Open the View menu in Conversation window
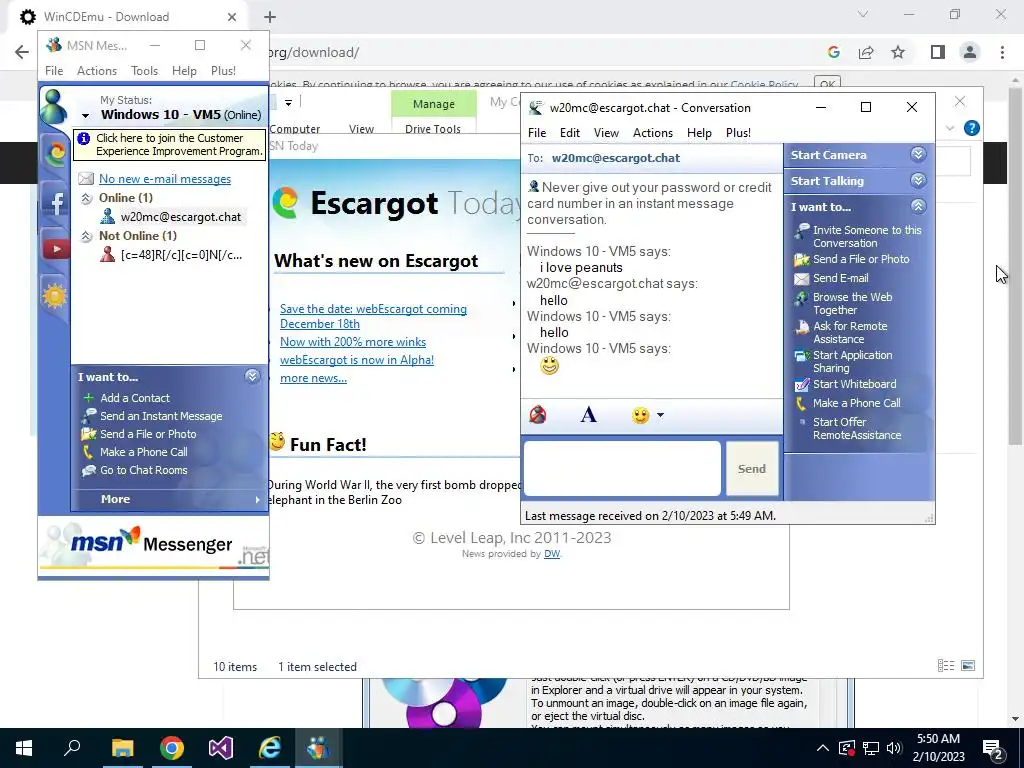The image size is (1024, 768). pos(606,133)
